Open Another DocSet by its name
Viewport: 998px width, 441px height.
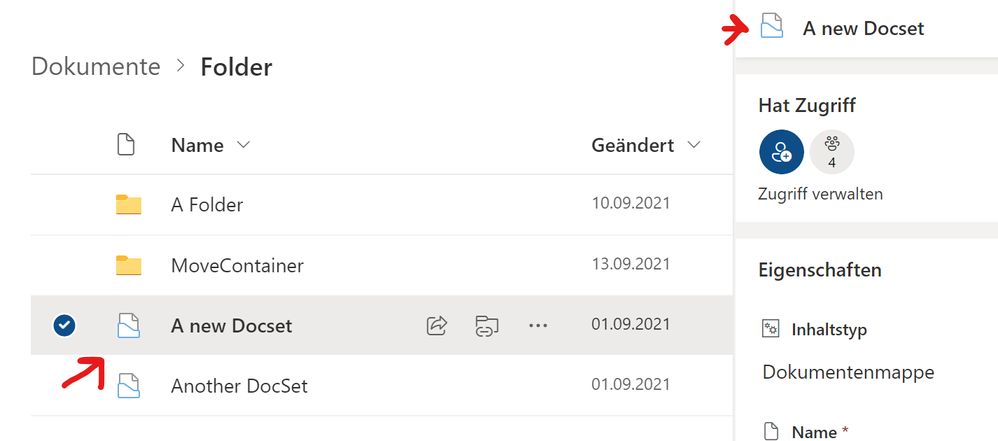(239, 385)
